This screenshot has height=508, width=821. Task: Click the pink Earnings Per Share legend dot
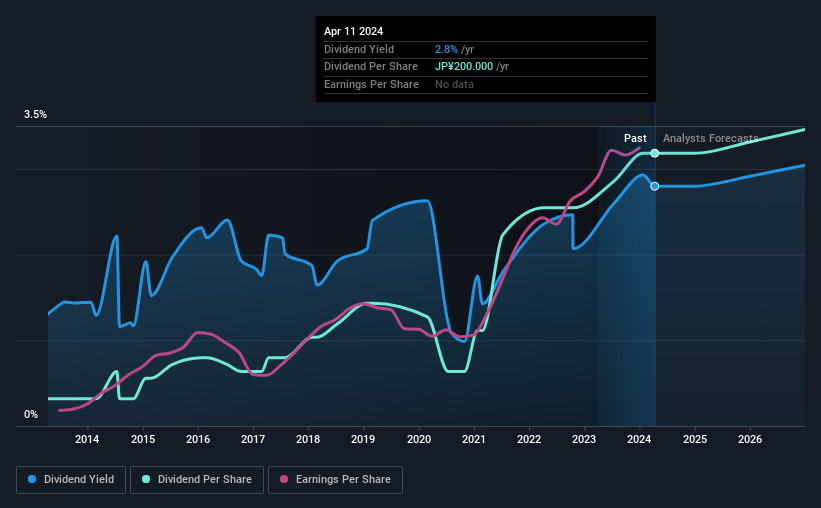[284, 479]
